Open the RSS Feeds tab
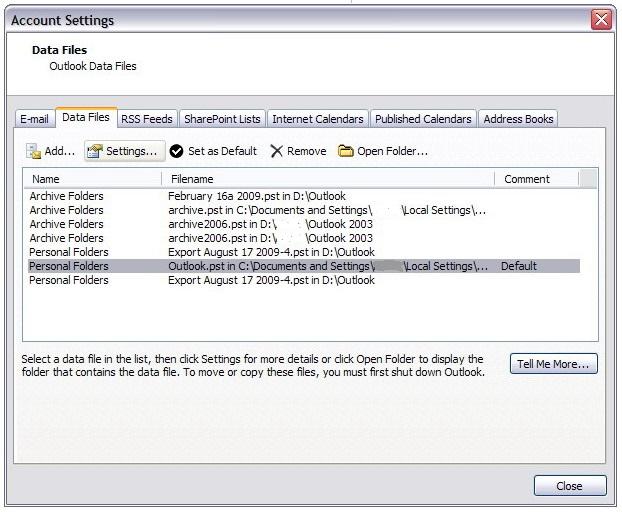Screen dimensions: 622x512 tap(146, 119)
